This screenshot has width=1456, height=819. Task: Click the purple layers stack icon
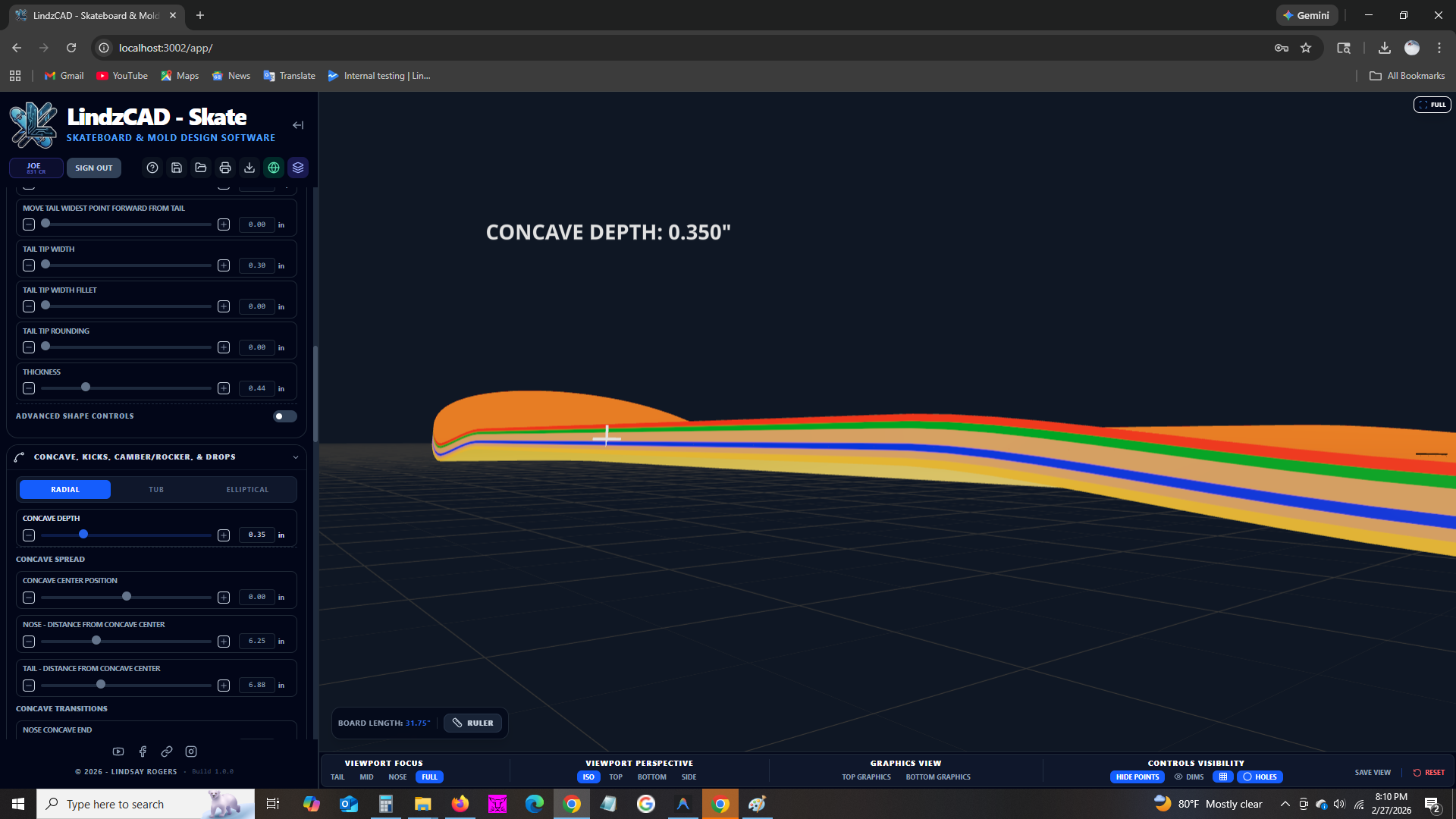point(298,168)
